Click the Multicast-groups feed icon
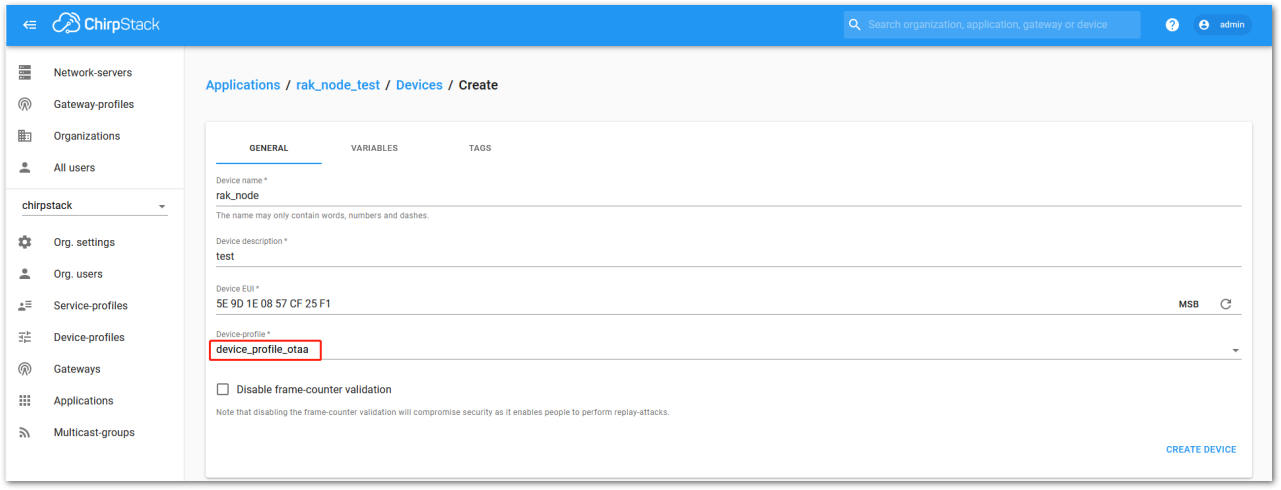Image resolution: width=1281 pixels, height=490 pixels. point(25,433)
